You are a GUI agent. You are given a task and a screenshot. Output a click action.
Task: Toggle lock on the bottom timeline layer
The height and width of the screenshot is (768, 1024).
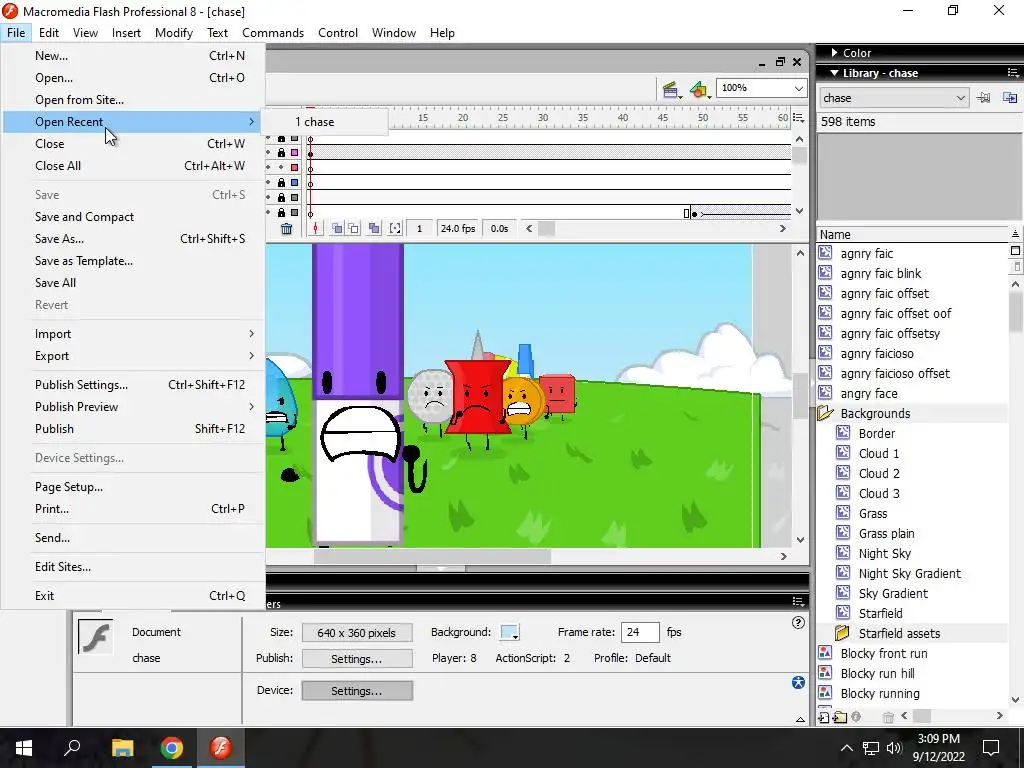point(281,213)
